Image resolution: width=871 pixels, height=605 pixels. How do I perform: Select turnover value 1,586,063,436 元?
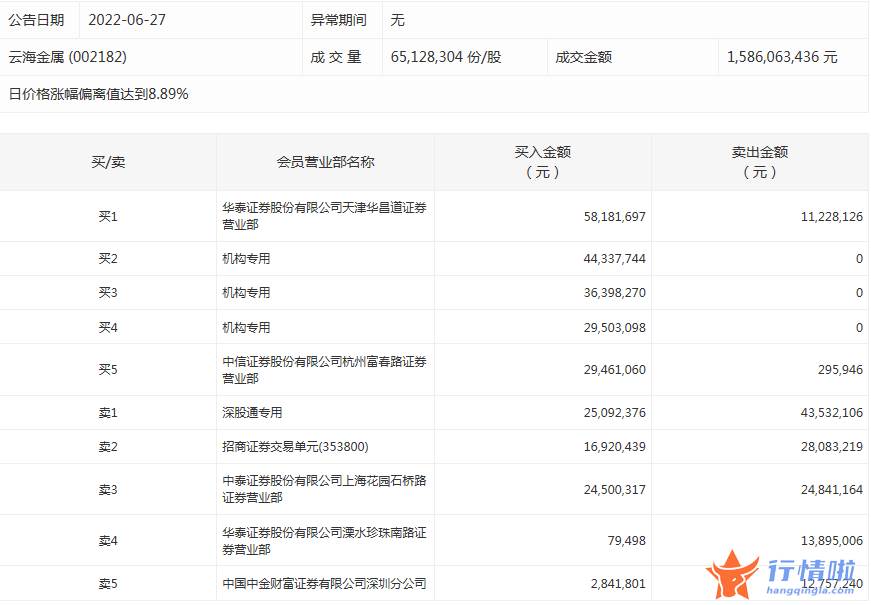click(x=782, y=57)
